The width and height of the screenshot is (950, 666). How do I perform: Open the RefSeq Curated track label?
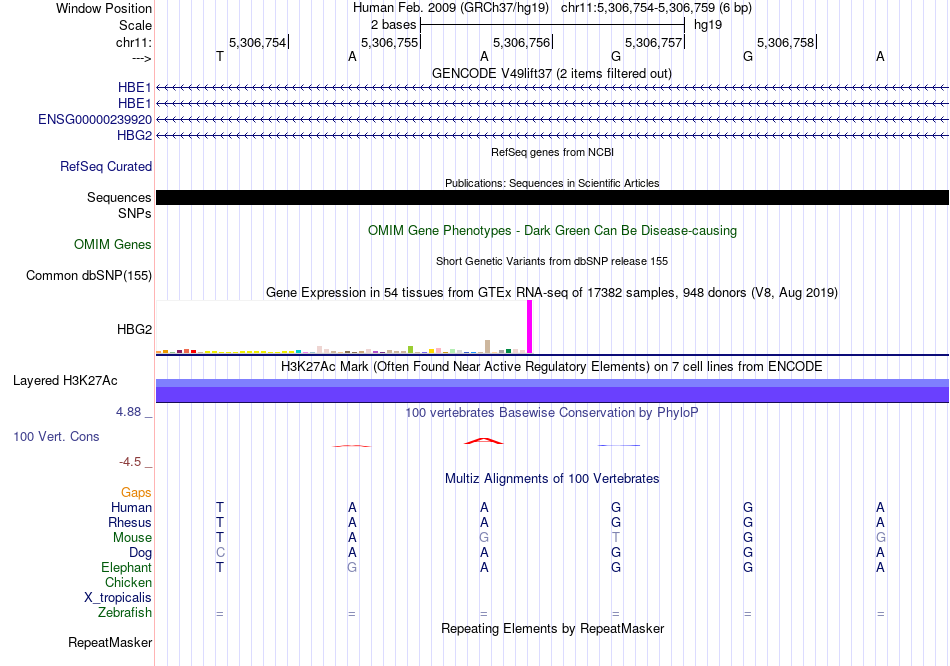pyautogui.click(x=106, y=166)
